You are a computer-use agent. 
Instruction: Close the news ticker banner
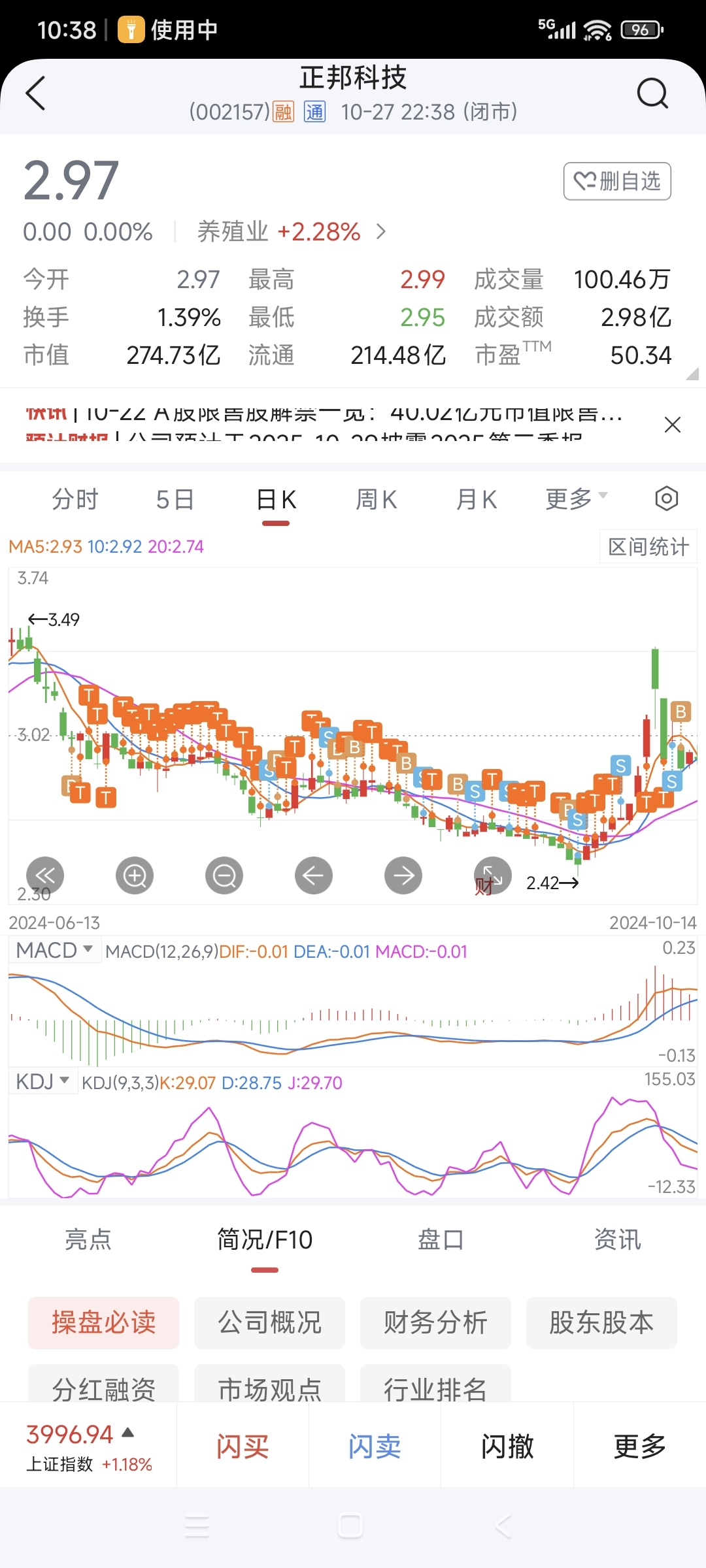tap(672, 425)
